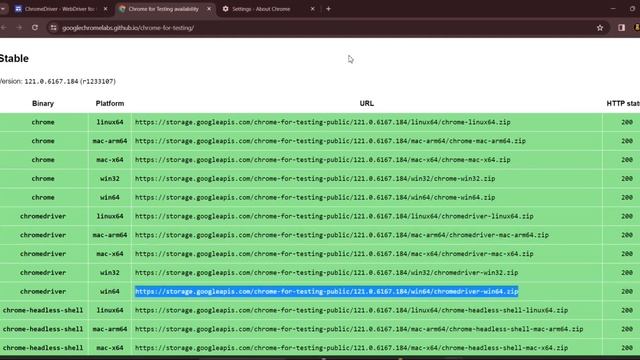Bookmark this page with the star icon
Viewport: 640px width, 360px height.
pos(600,28)
